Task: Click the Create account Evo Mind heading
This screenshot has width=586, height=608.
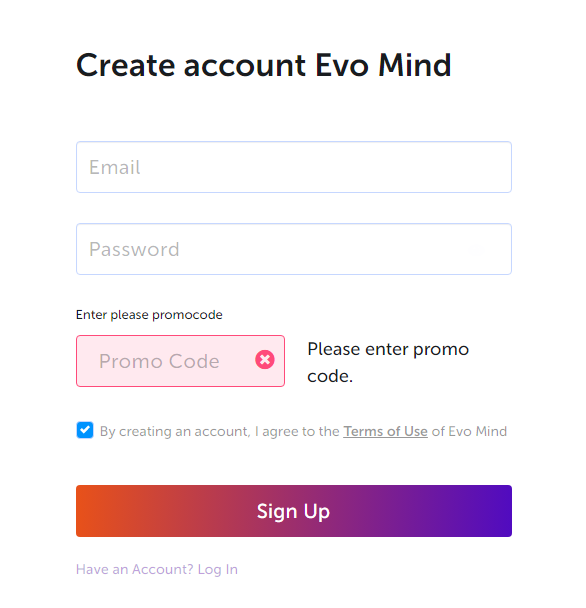Action: (x=264, y=65)
